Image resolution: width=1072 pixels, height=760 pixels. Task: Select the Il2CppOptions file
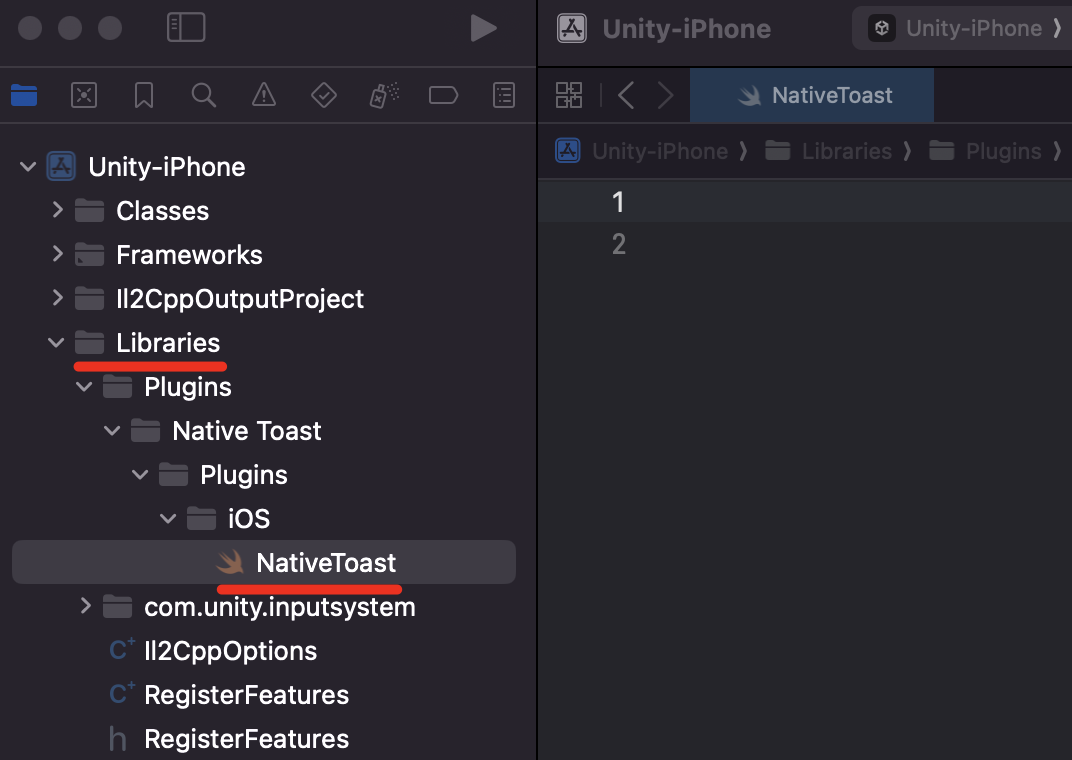pos(230,651)
